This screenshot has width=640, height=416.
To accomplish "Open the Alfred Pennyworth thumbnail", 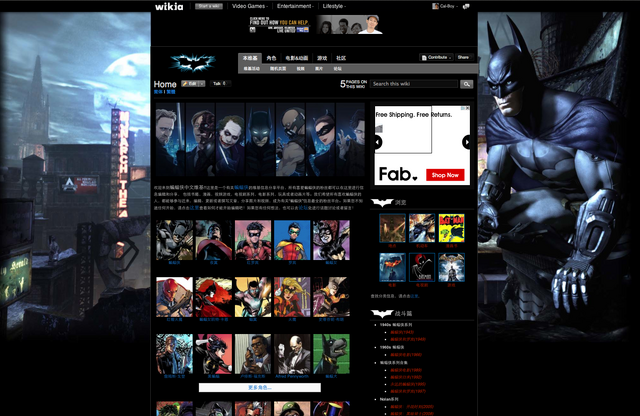I will (x=292, y=354).
